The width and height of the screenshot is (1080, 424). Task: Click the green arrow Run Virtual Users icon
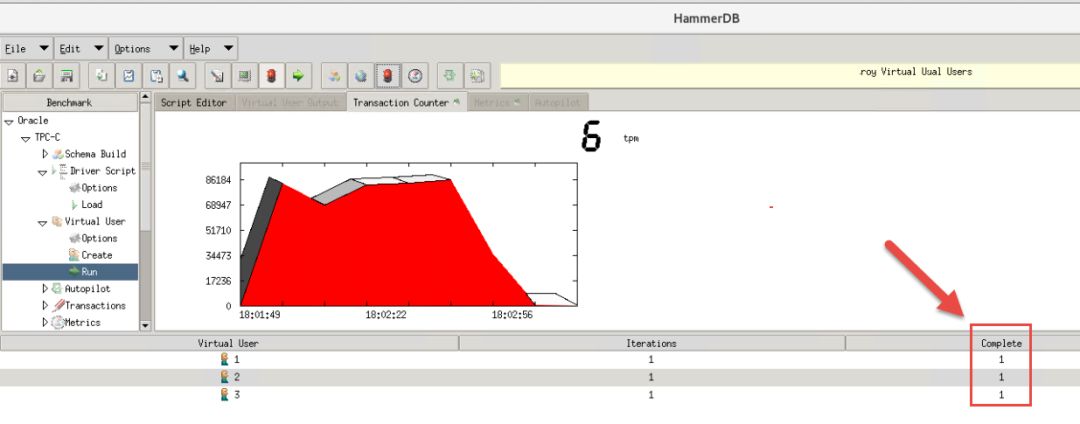point(298,76)
